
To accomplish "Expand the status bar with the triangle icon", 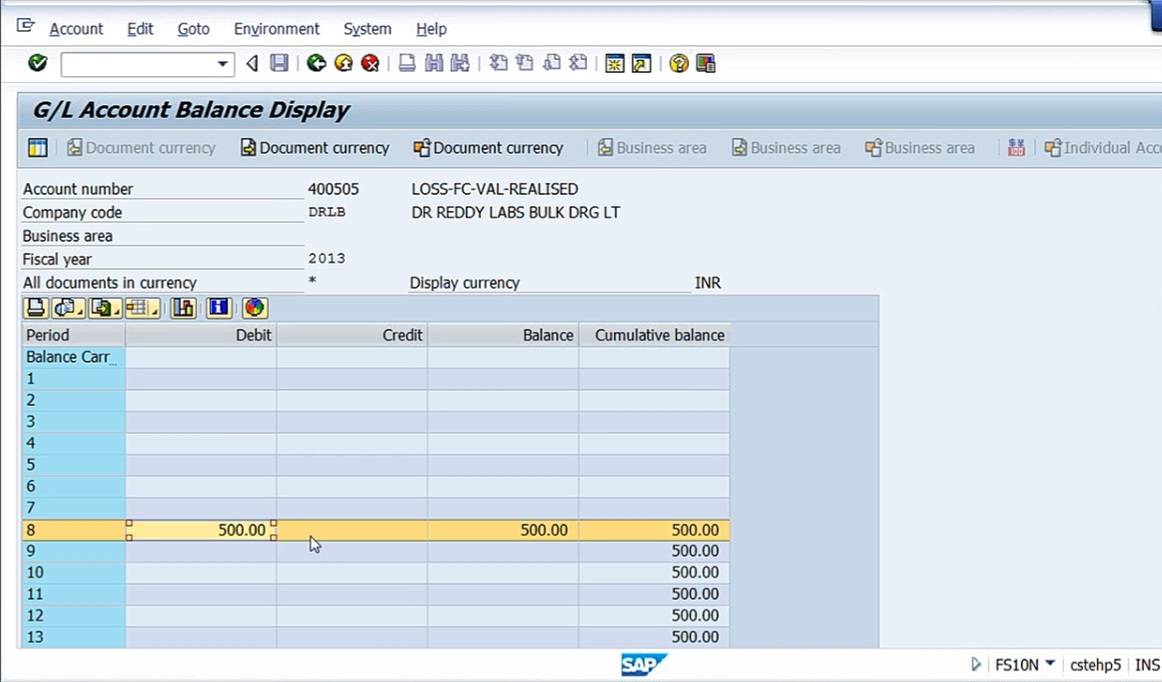I will click(x=976, y=664).
